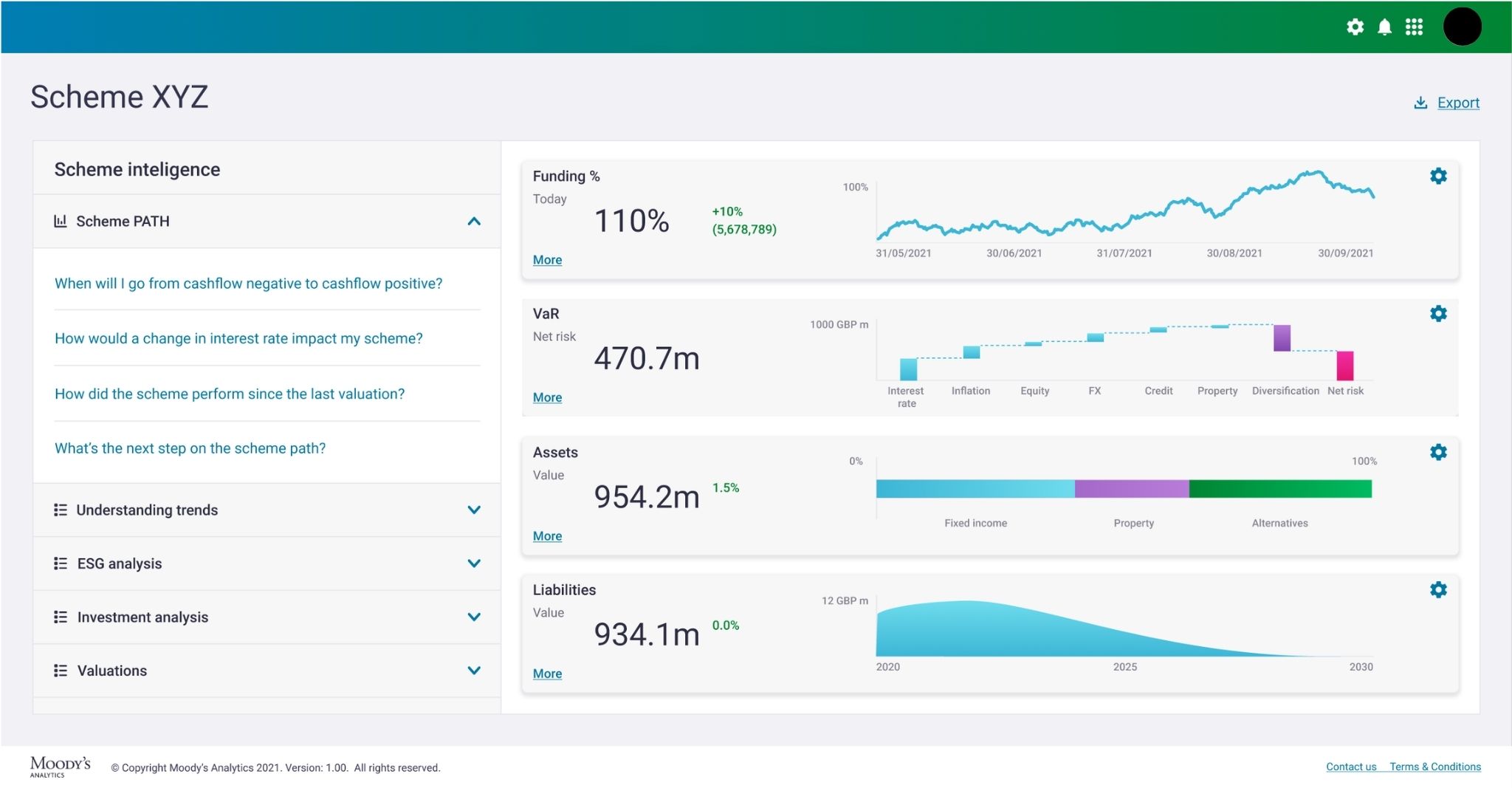Screen dimensions: 1512x788
Task: Click Fixed income blue bar segment
Action: pos(975,488)
